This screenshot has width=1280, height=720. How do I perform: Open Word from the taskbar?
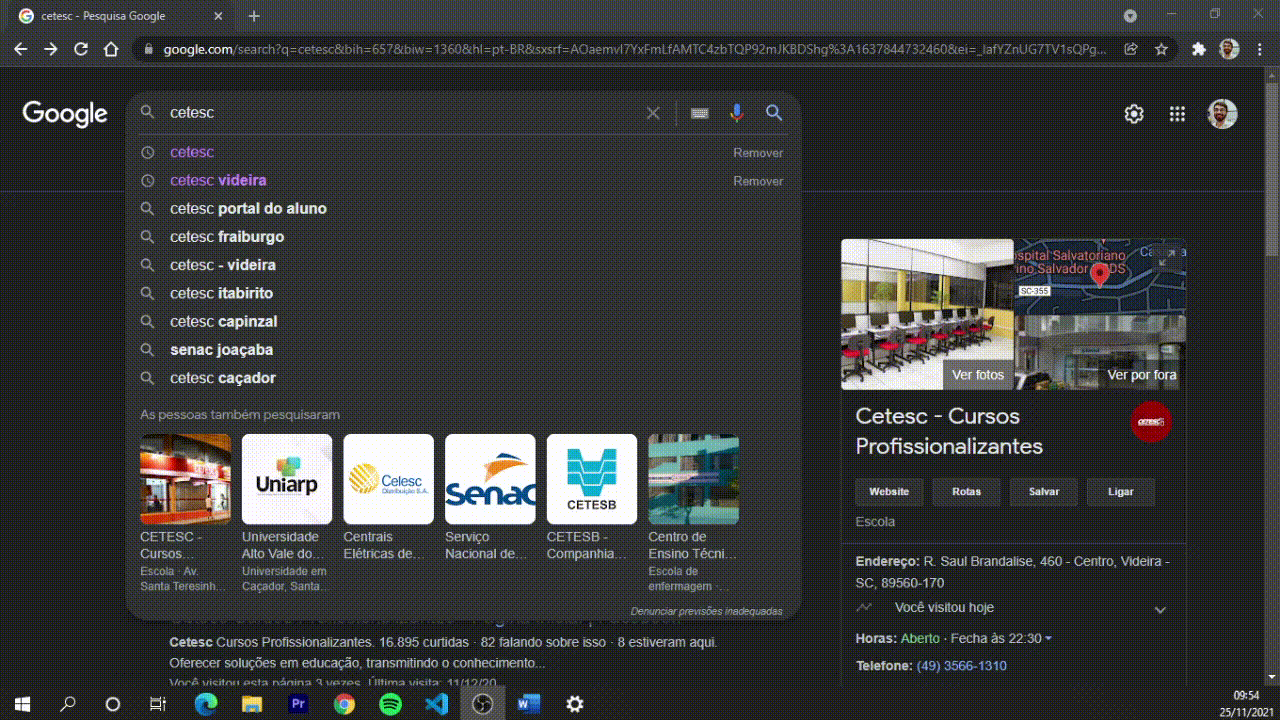[x=528, y=704]
